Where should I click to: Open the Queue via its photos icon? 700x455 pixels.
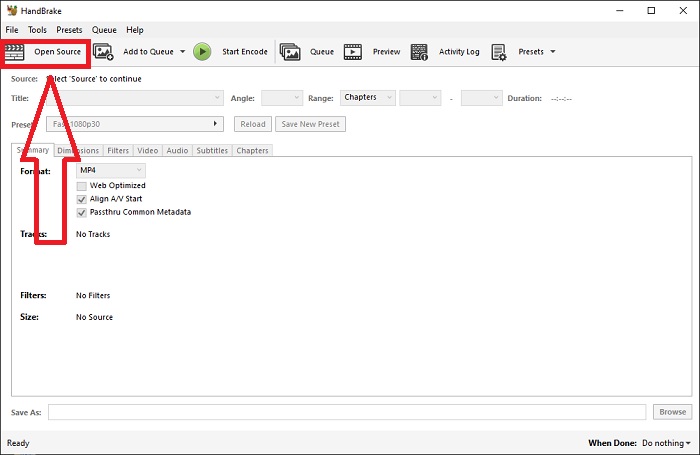click(x=291, y=52)
